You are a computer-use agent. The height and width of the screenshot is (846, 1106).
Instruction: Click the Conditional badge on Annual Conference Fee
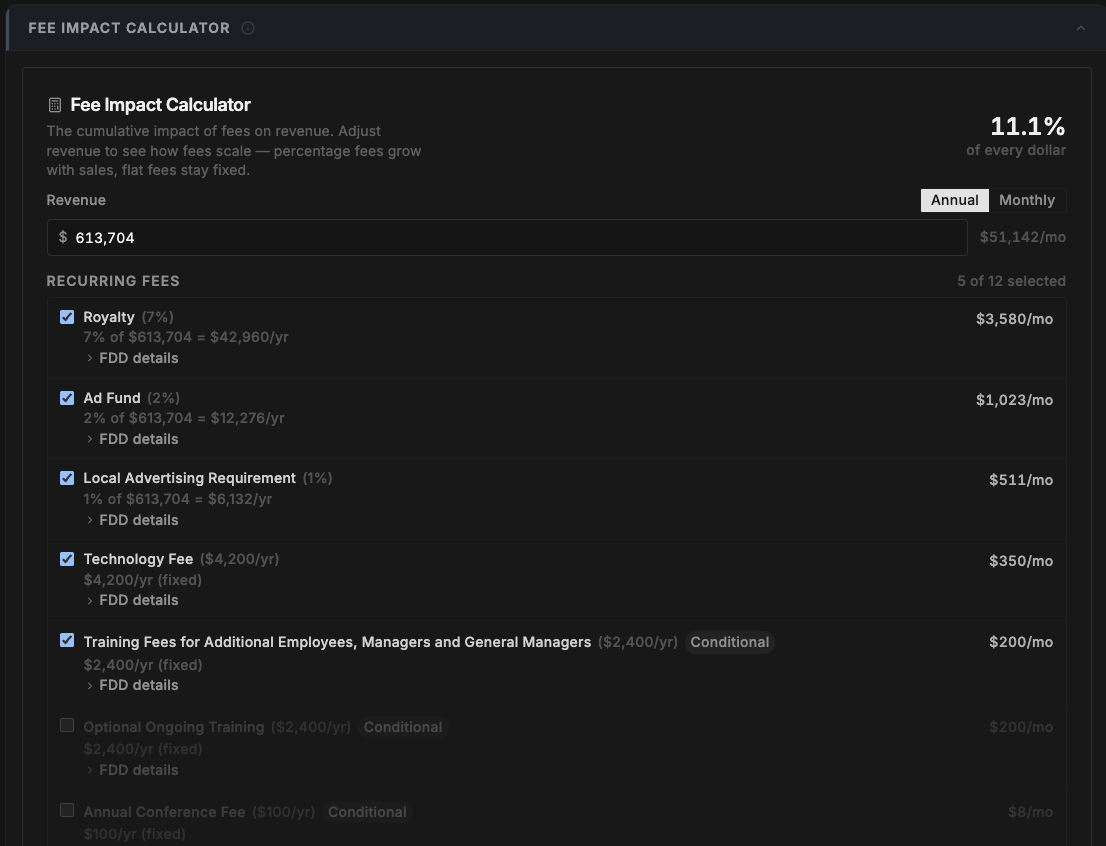pos(367,812)
